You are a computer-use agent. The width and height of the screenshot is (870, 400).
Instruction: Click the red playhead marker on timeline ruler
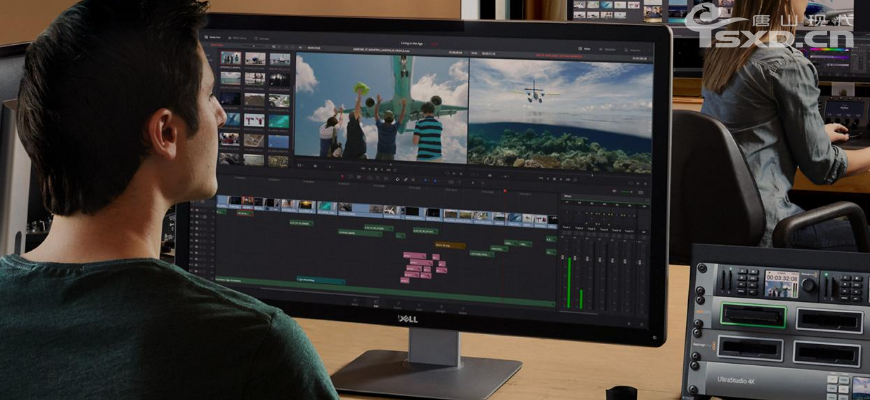point(504,190)
